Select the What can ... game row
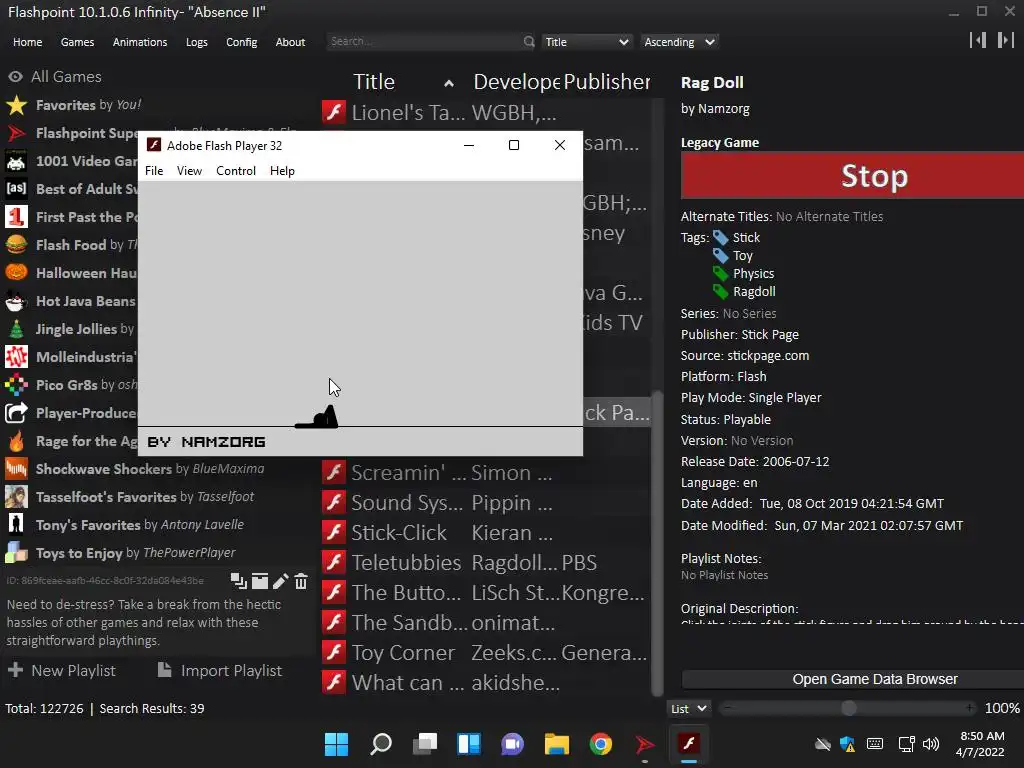 [486, 682]
